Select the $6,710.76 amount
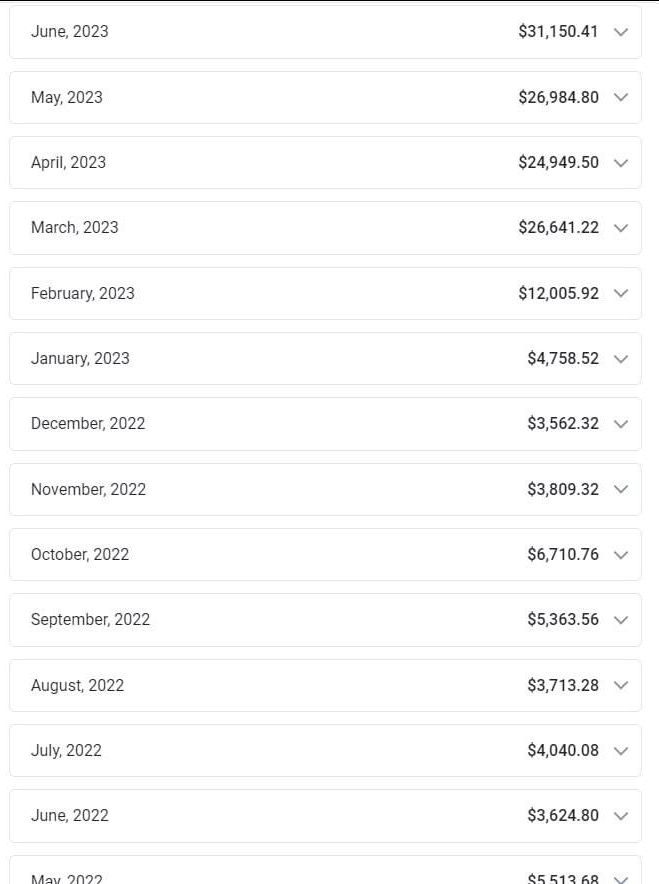Screen dimensions: 659x884 tap(563, 554)
